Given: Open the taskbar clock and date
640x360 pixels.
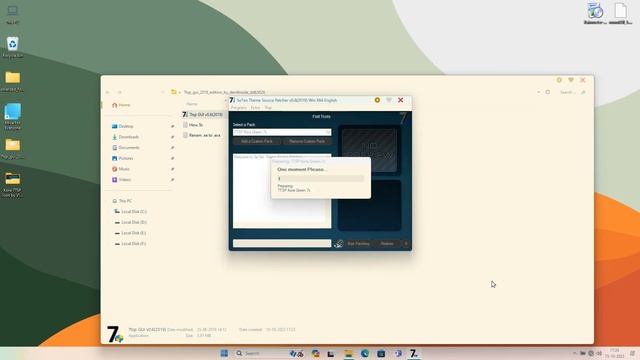Looking at the screenshot, I should [x=615, y=353].
